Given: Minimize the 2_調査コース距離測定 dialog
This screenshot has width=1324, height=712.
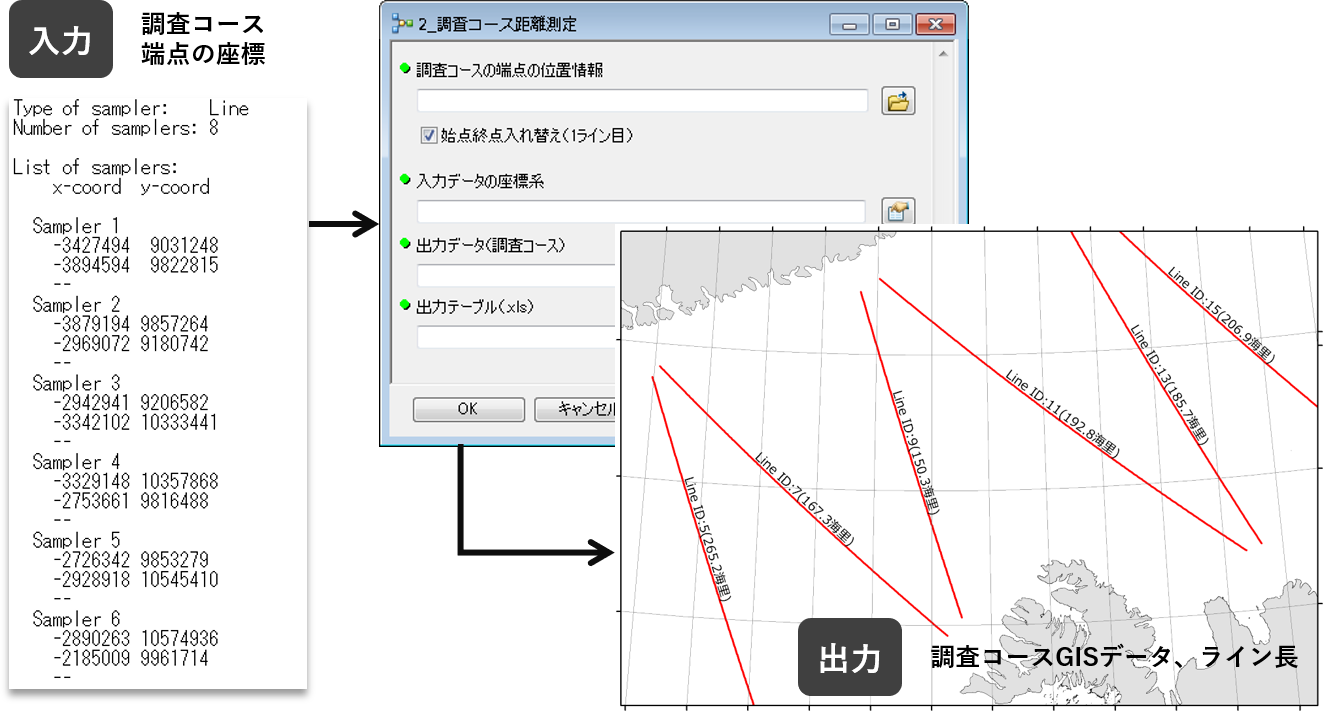Looking at the screenshot, I should click(847, 23).
